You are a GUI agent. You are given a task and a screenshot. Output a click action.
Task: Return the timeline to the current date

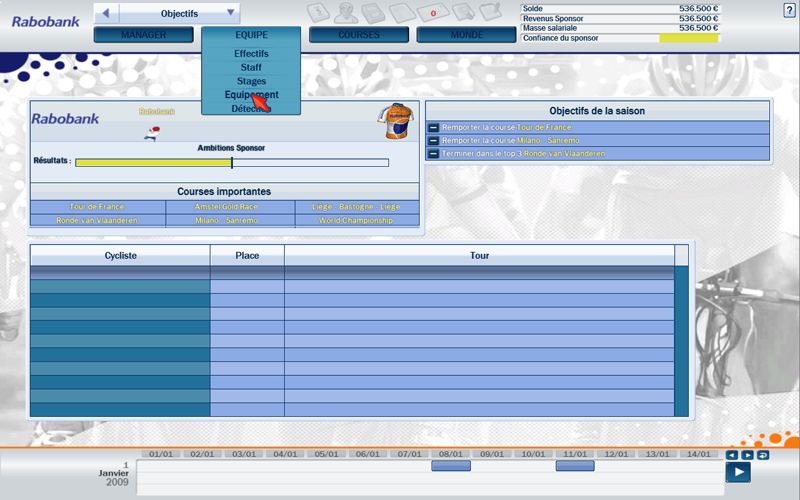point(763,455)
